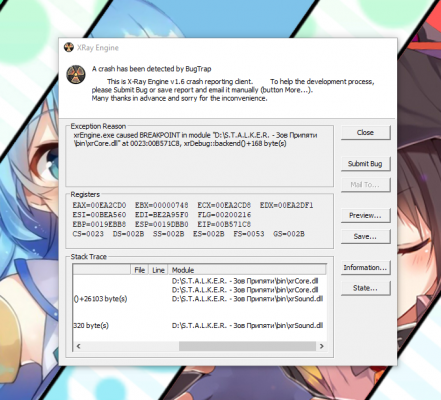Click the radiation icon in title bar
The width and height of the screenshot is (441, 400).
tap(69, 48)
